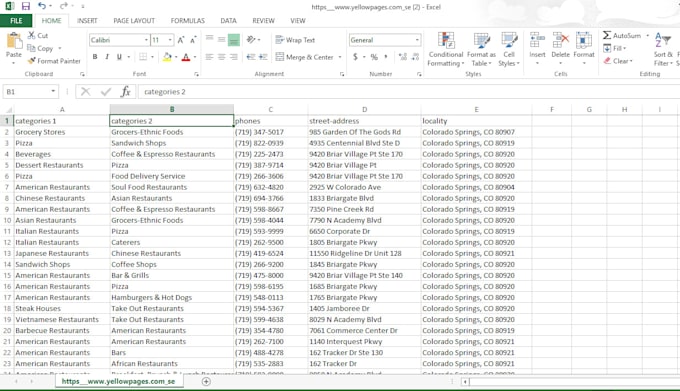Select the Format Painter tool

pyautogui.click(x=54, y=61)
